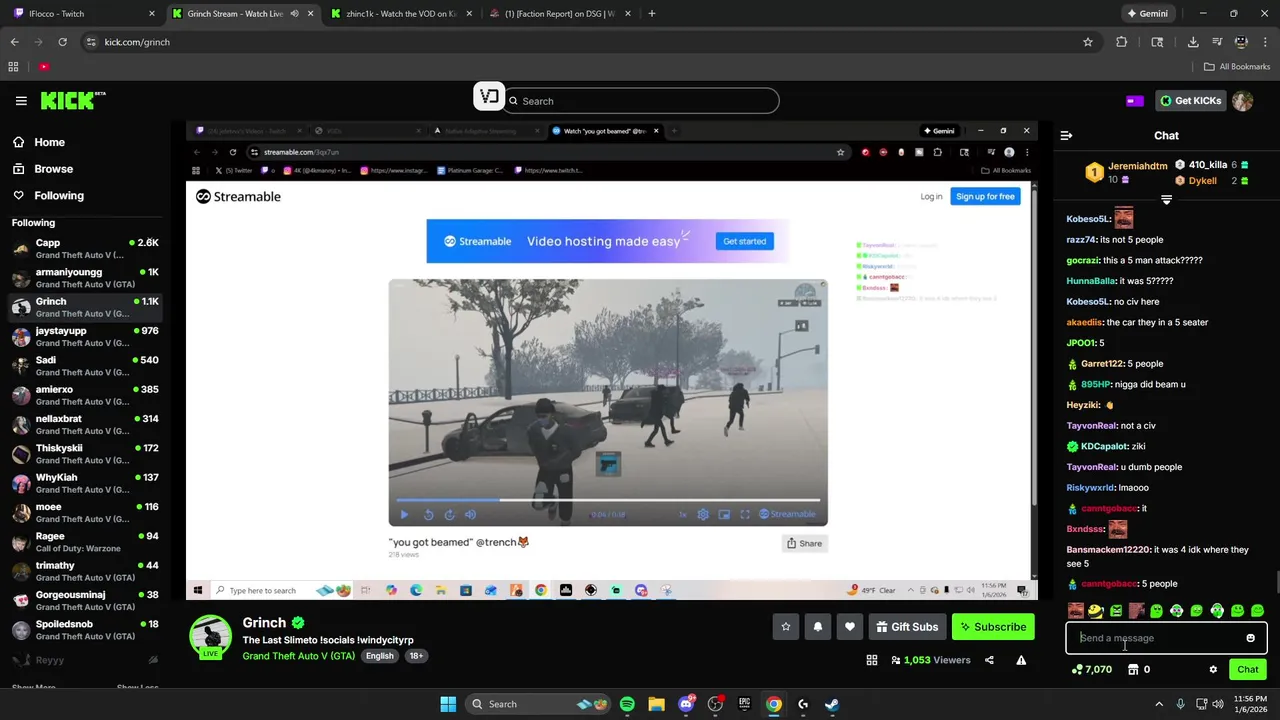Open the user profile avatar menu
Viewport: 1280px width, 720px height.
(1243, 101)
